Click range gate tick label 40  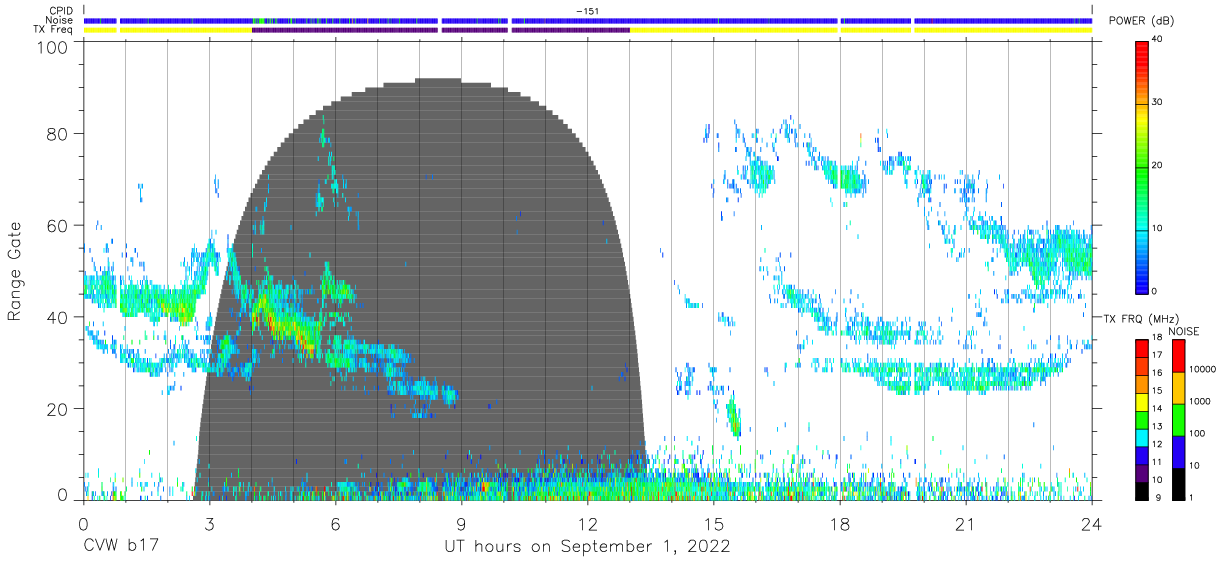[x=59, y=318]
